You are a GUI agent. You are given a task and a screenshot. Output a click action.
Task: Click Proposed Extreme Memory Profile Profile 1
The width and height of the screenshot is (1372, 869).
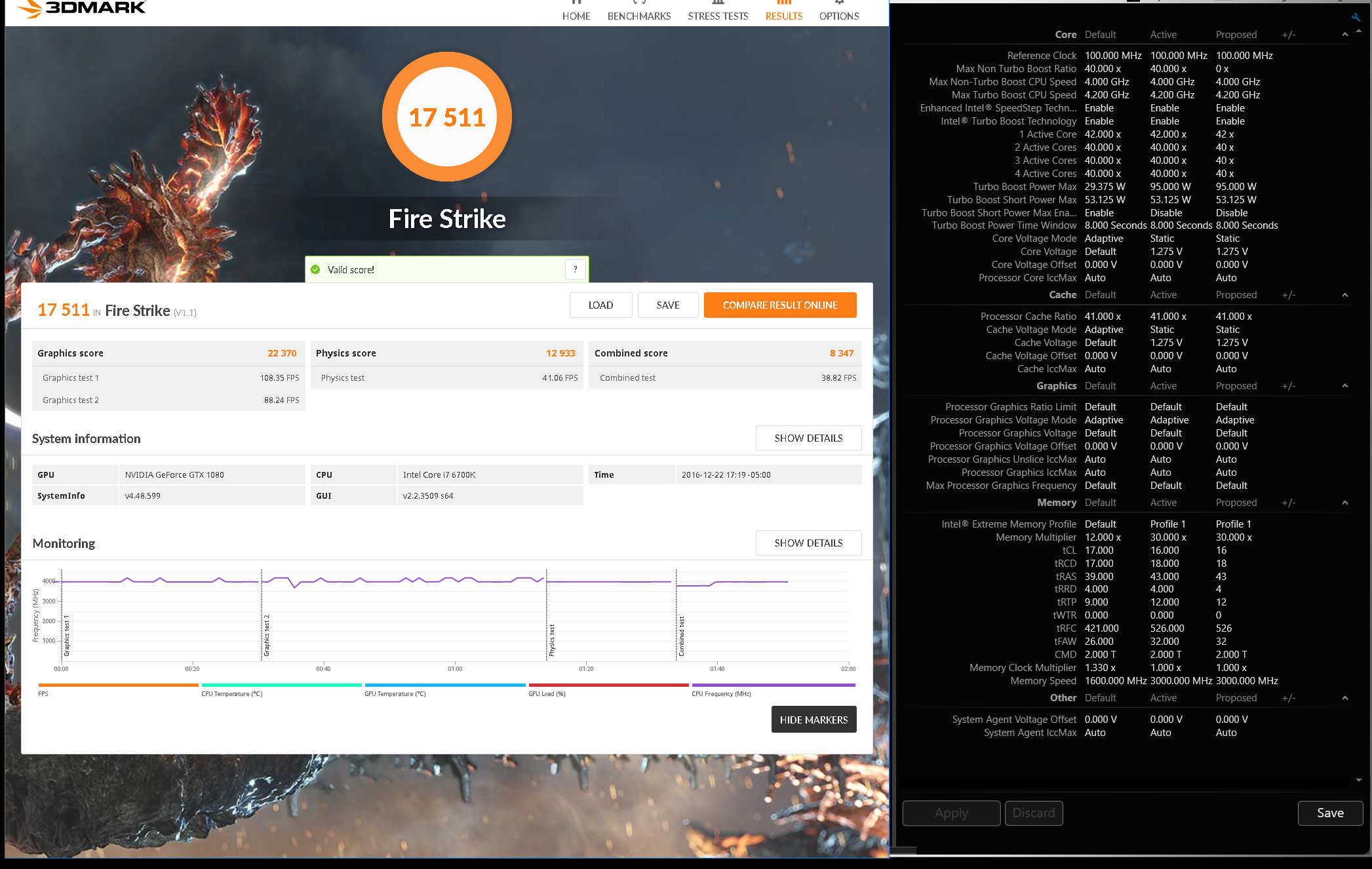click(1233, 524)
